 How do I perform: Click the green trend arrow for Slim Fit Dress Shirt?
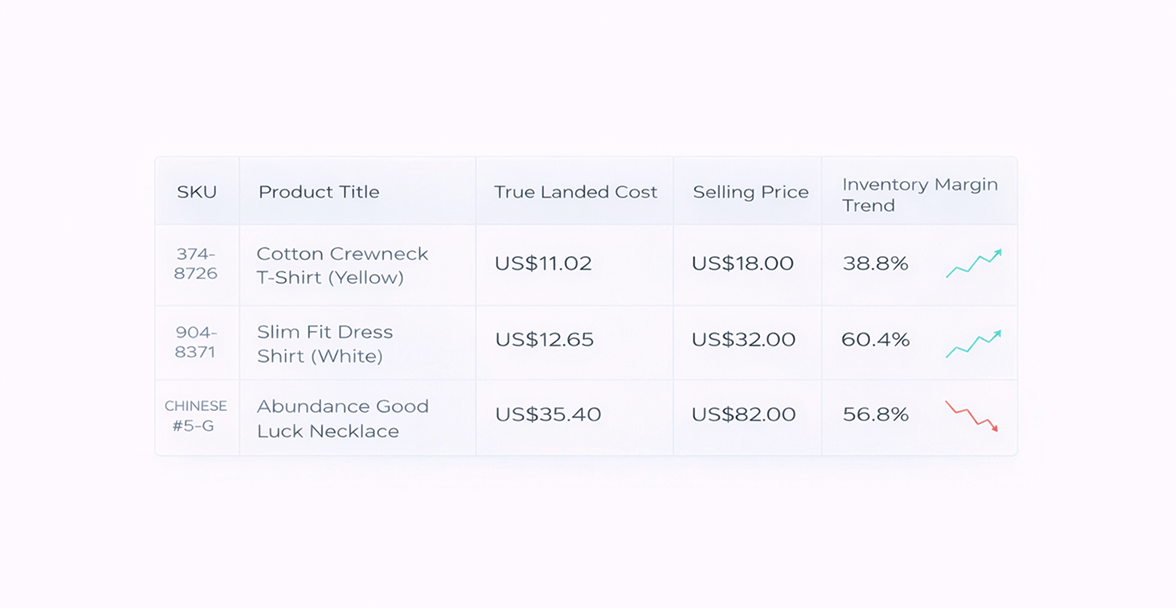974,343
